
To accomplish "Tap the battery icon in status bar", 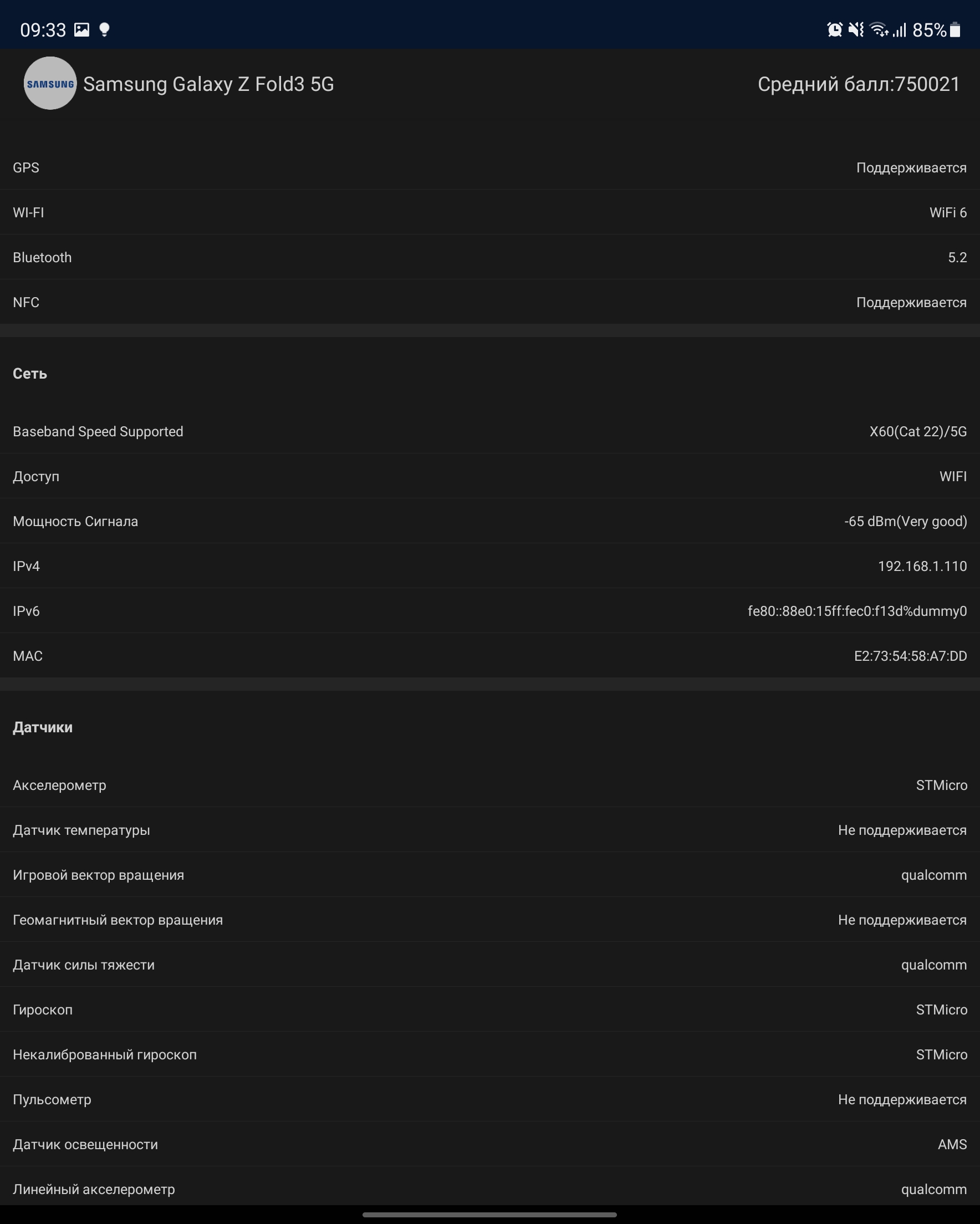I will pyautogui.click(x=955, y=29).
